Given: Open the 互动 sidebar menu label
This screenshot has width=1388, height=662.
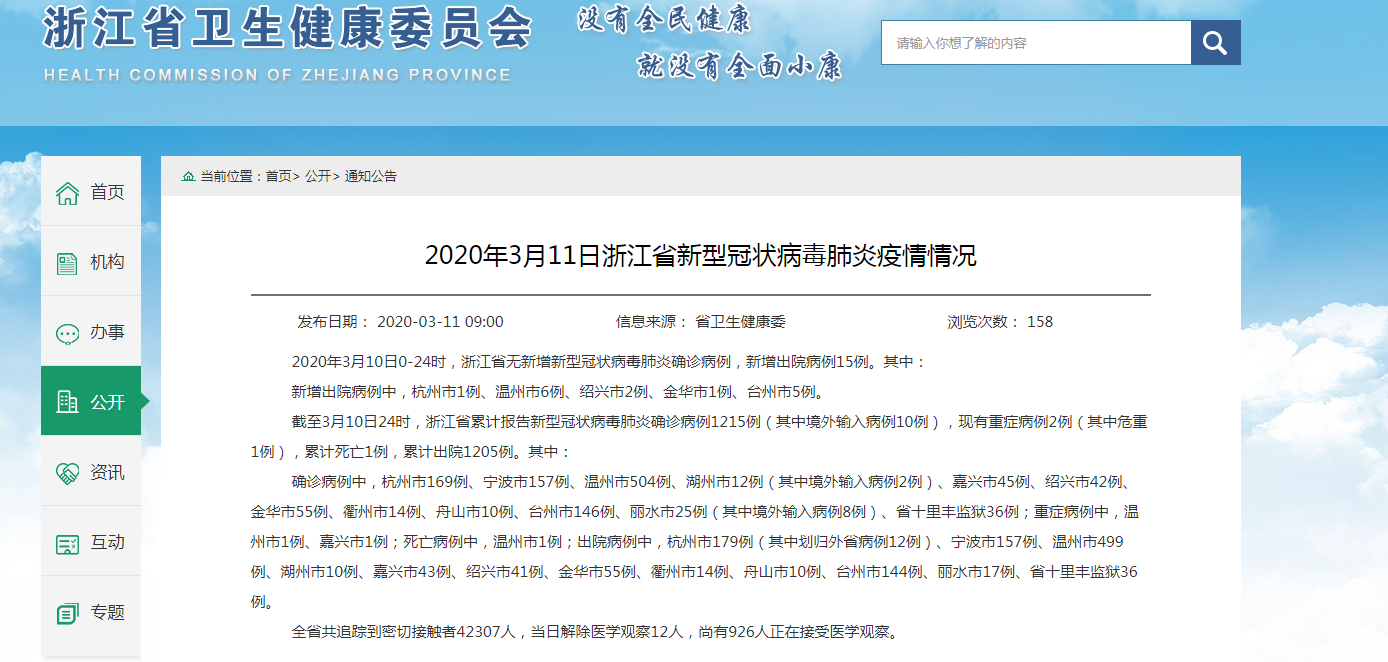Looking at the screenshot, I should click(x=108, y=542).
